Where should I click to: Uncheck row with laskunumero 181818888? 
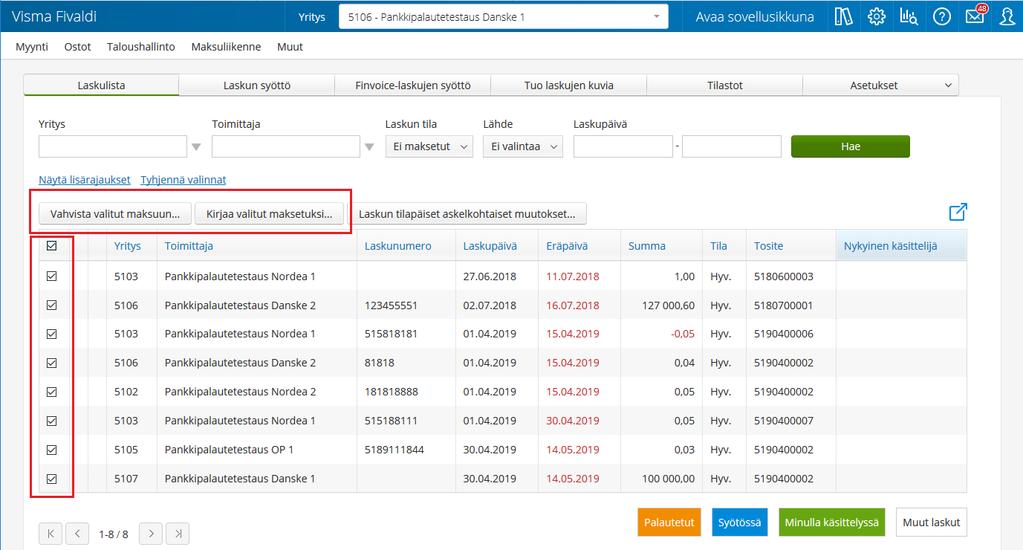coord(52,391)
